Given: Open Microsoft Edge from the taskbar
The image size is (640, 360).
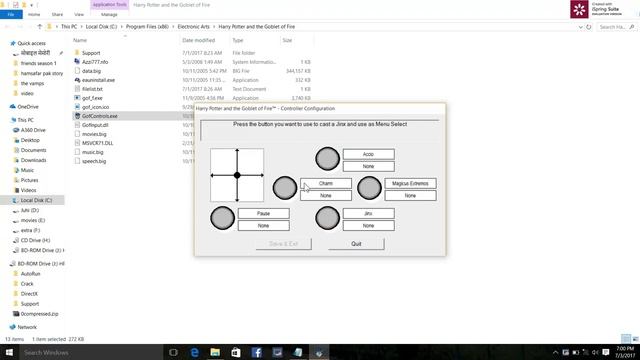Looking at the screenshot, I should [195, 352].
